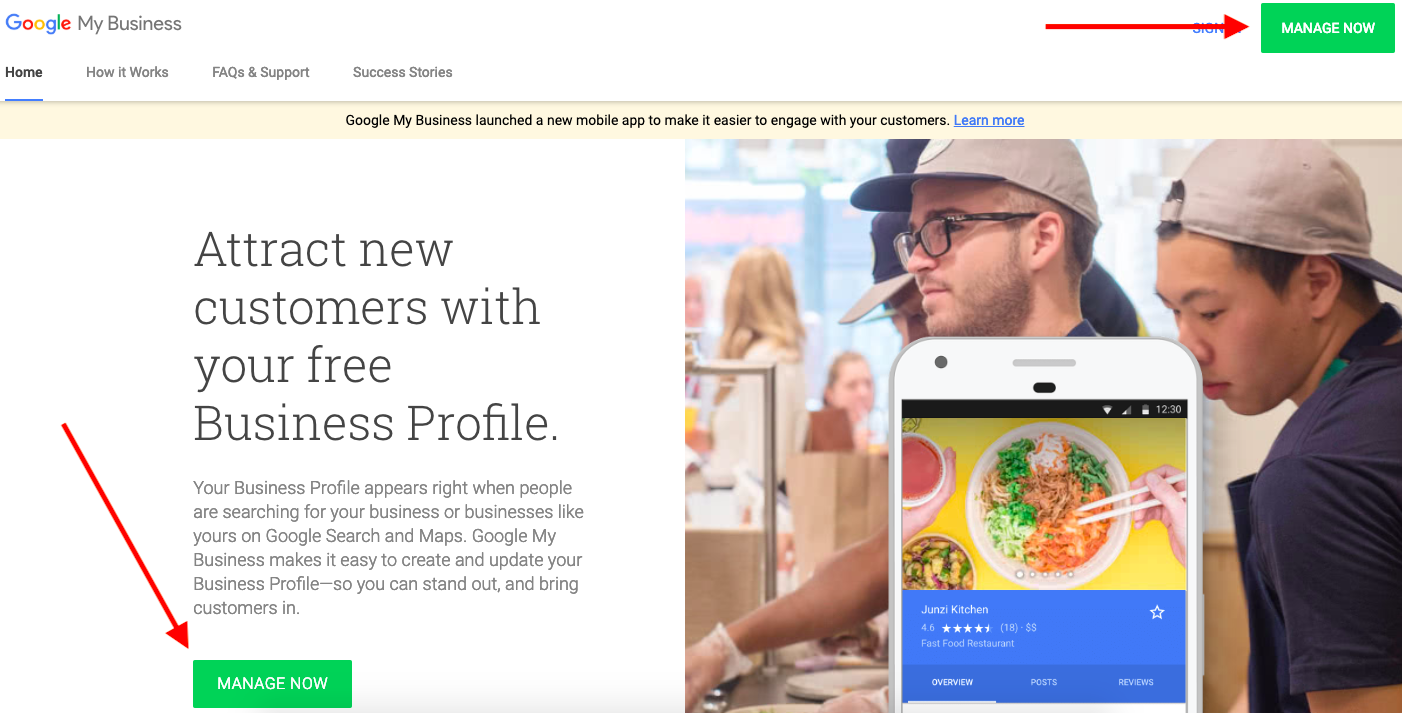Viewport: 1402px width, 713px height.
Task: Click the Junzi Kitchen business name
Action: coord(955,609)
